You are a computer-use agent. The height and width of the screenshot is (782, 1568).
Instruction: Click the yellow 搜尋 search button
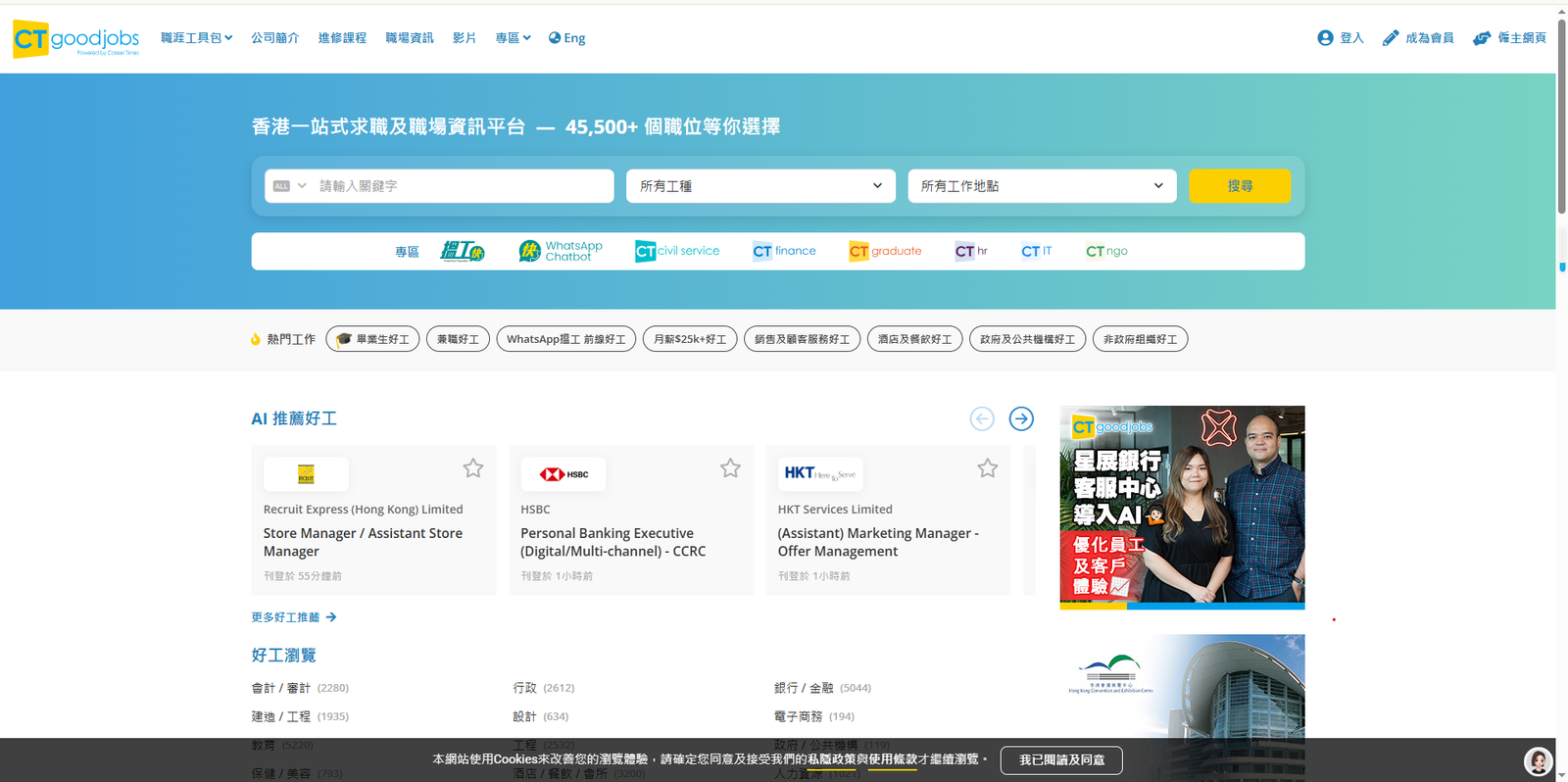click(x=1240, y=186)
